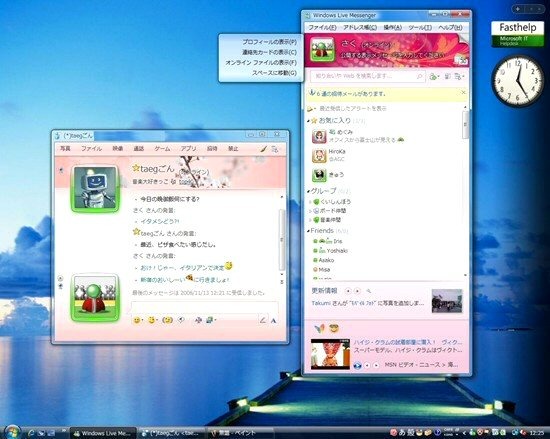Click the contact list layout icon
Image resolution: width=550 pixels, height=439 pixels.
[448, 76]
